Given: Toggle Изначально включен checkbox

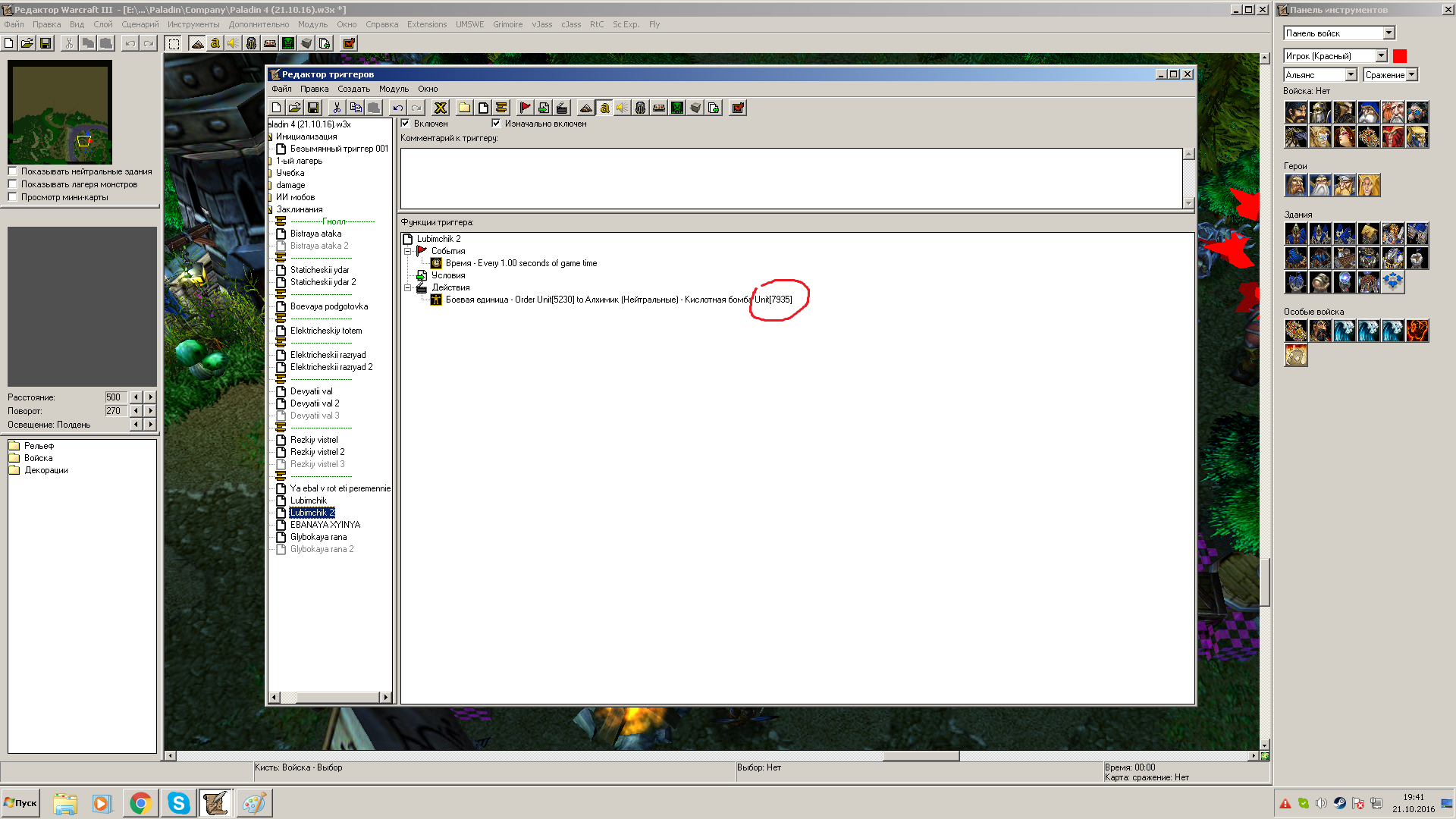Looking at the screenshot, I should [x=497, y=124].
